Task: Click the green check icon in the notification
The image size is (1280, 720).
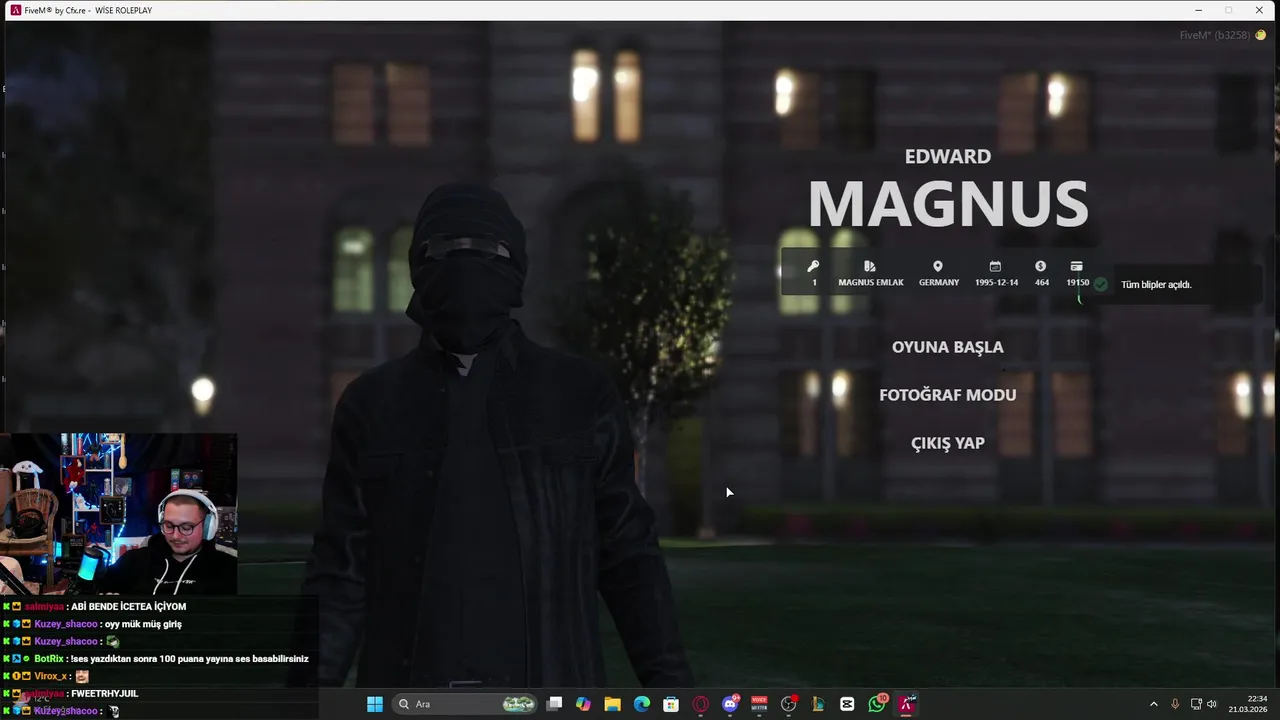Action: pyautogui.click(x=1101, y=284)
